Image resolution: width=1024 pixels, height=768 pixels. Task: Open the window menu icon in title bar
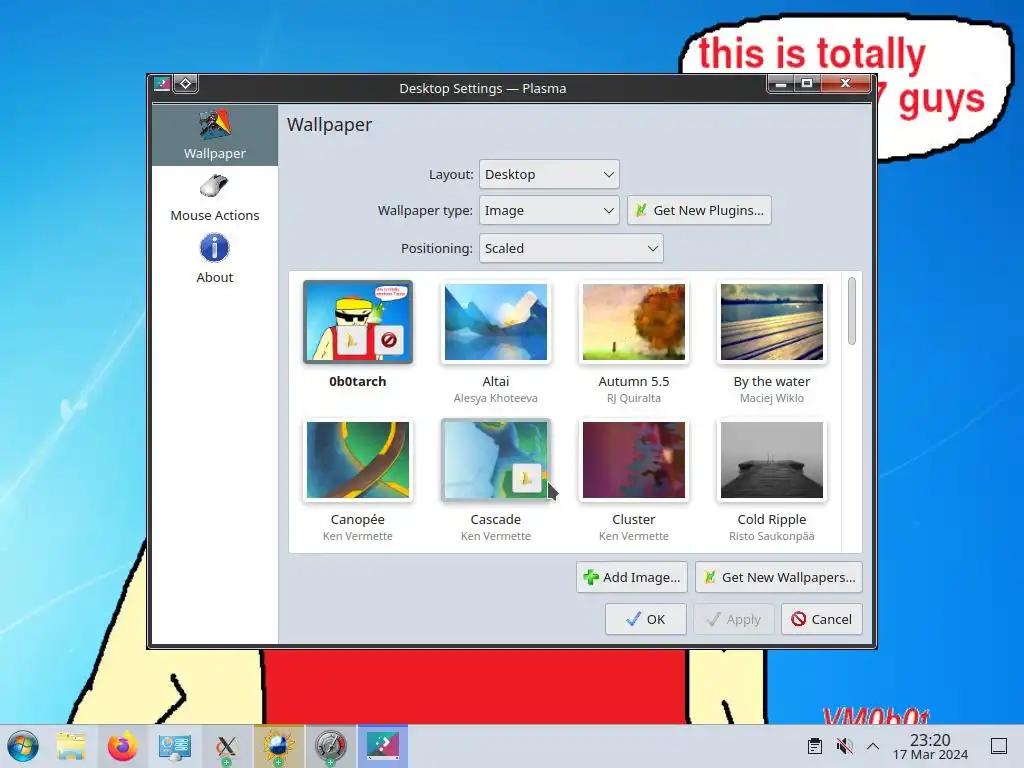161,84
